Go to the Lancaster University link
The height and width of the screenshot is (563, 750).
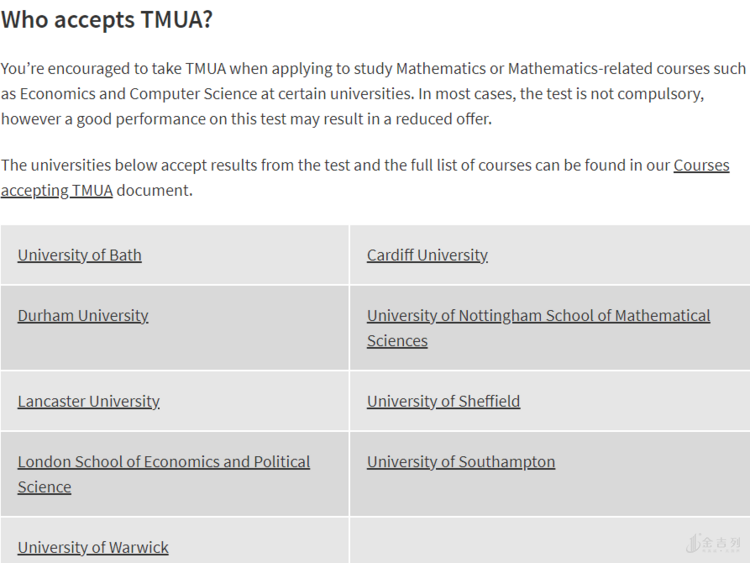point(88,401)
